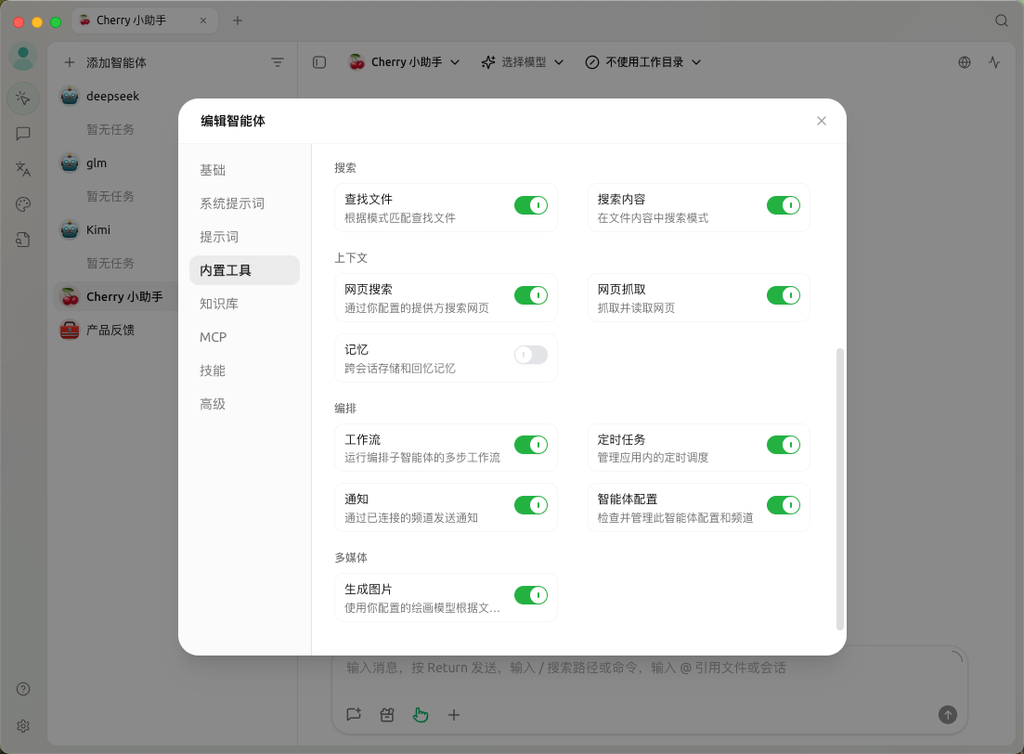Click the send arrow button
Viewport: 1024px width, 754px height.
(948, 715)
